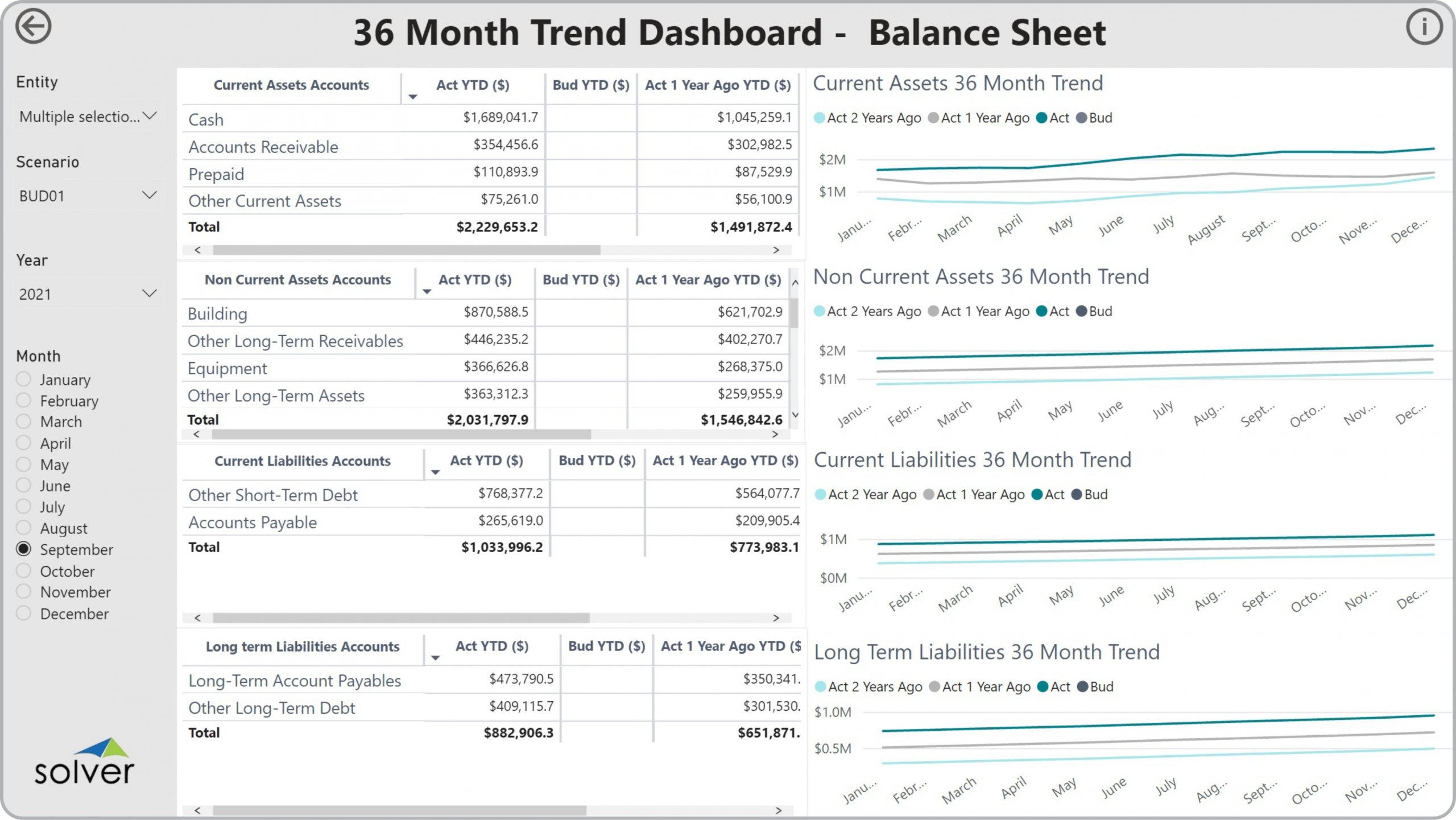The image size is (1456, 820).
Task: Click Act 1 Year Ago YTD header in Non Current Assets
Action: click(708, 280)
